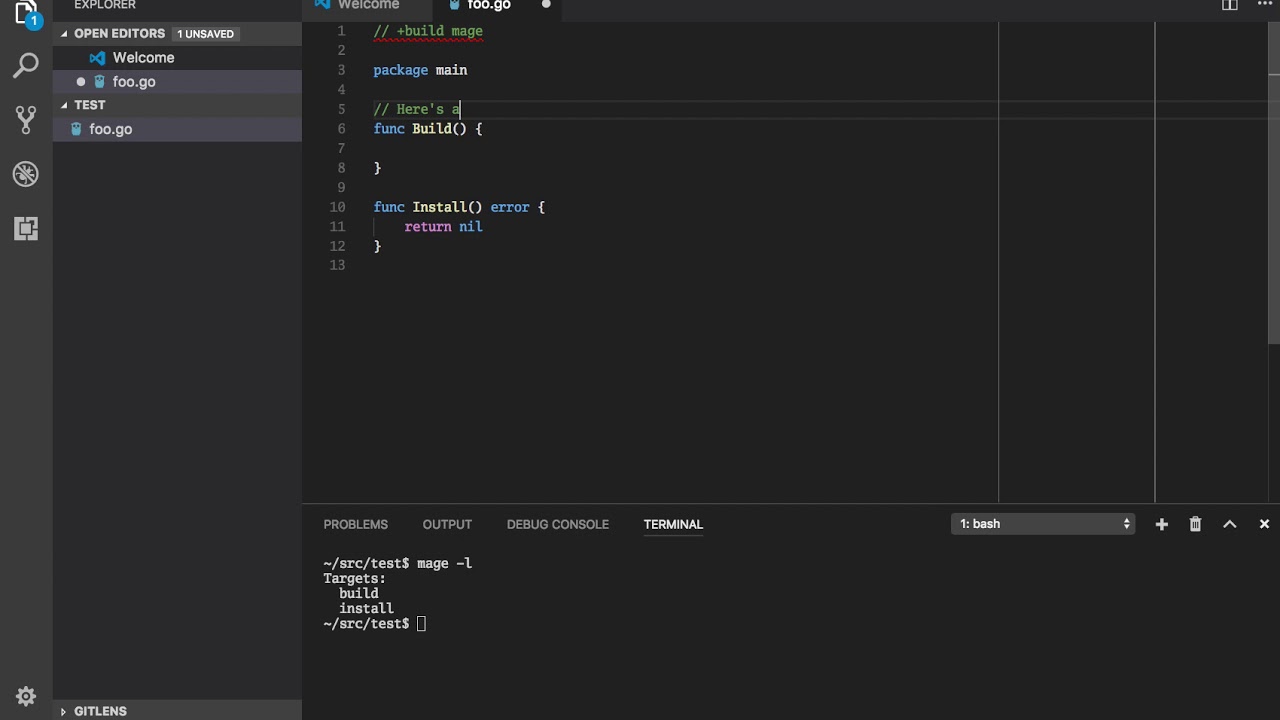Kill the terminal with trash icon

(1195, 524)
